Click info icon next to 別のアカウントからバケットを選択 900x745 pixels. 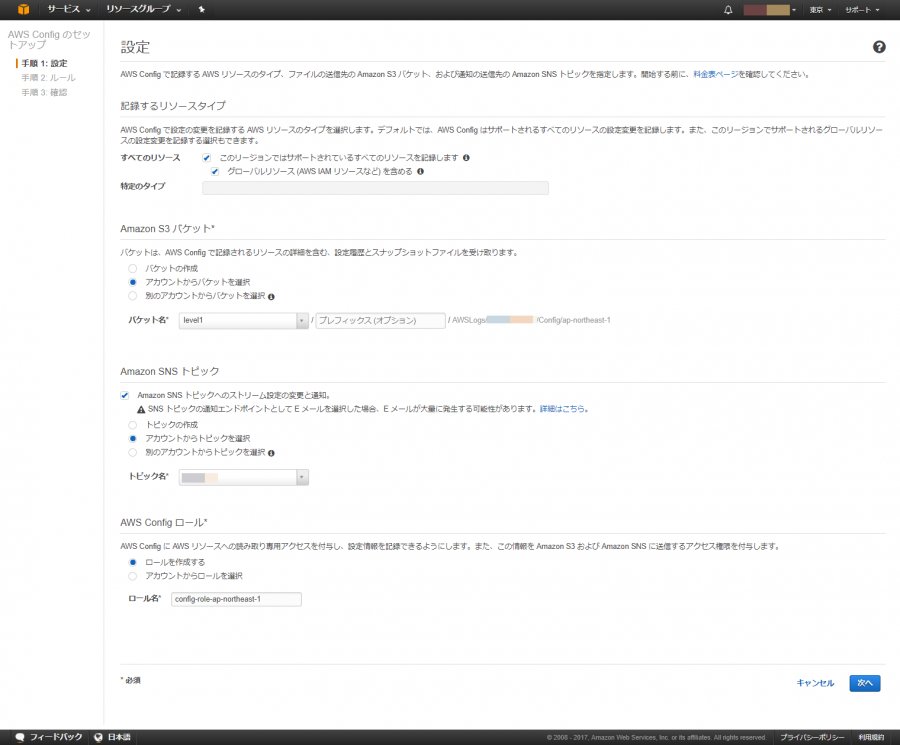[x=271, y=297]
